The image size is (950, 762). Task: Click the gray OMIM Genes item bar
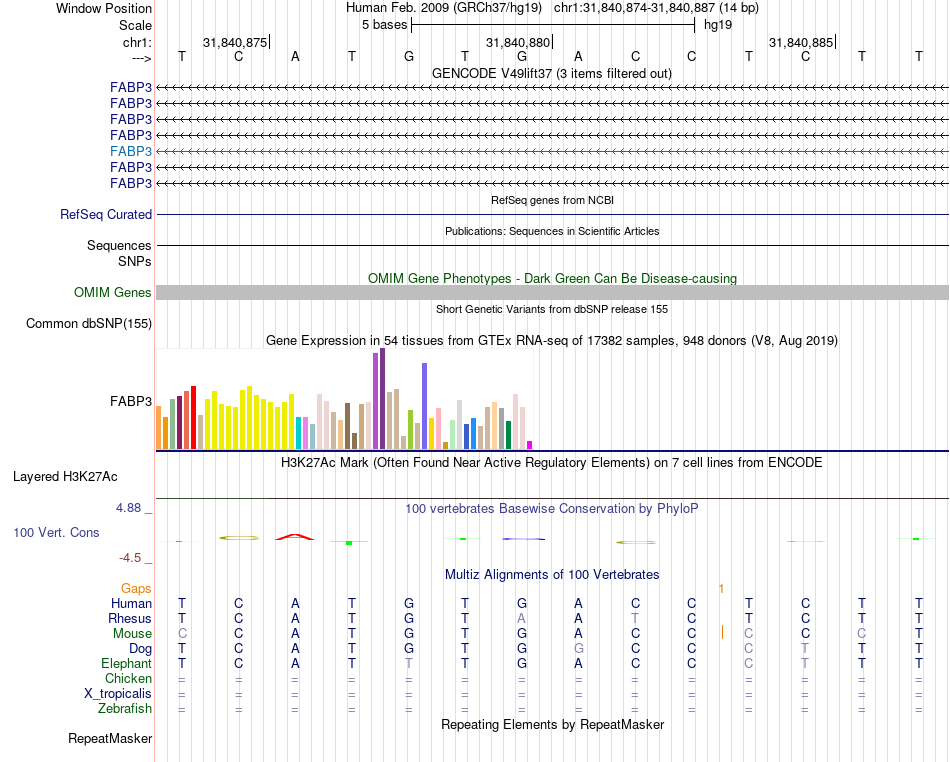pyautogui.click(x=553, y=293)
